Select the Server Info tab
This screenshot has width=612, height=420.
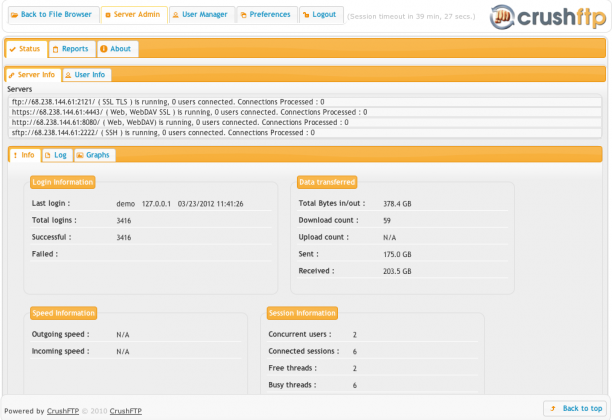pos(34,75)
